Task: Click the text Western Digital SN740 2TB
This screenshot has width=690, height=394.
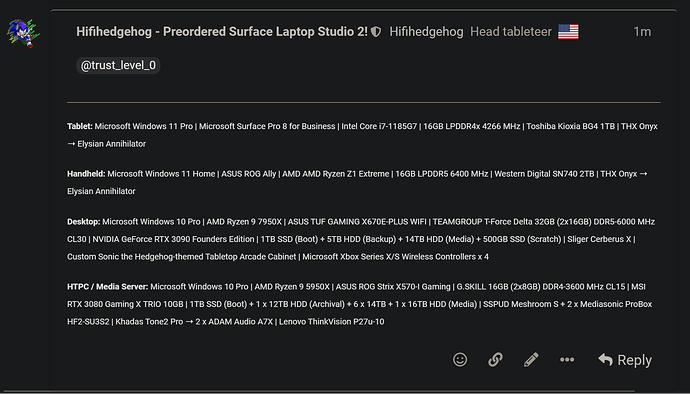Action: (x=544, y=174)
